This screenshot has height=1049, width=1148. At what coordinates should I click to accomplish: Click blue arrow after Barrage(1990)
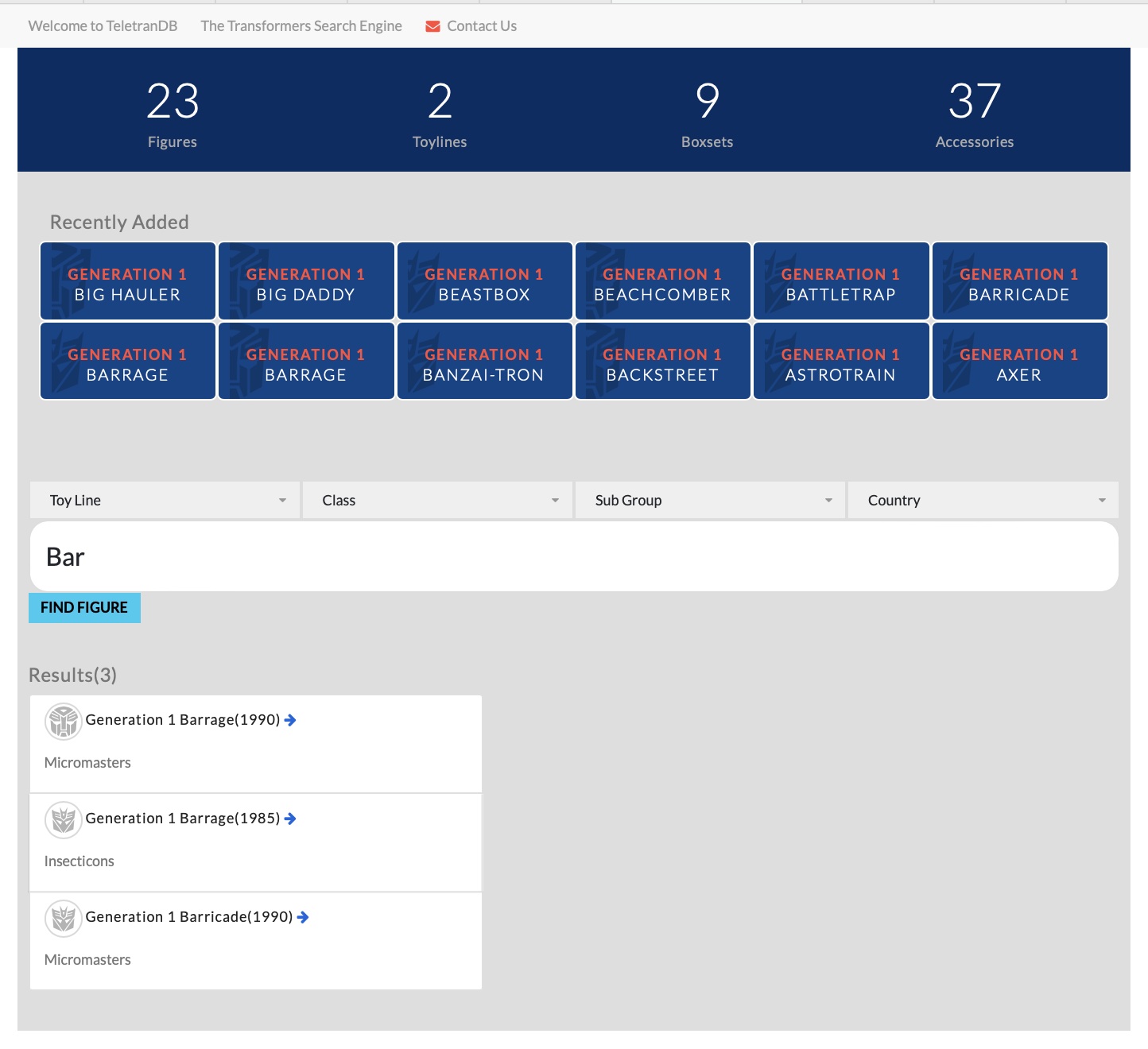pos(290,720)
